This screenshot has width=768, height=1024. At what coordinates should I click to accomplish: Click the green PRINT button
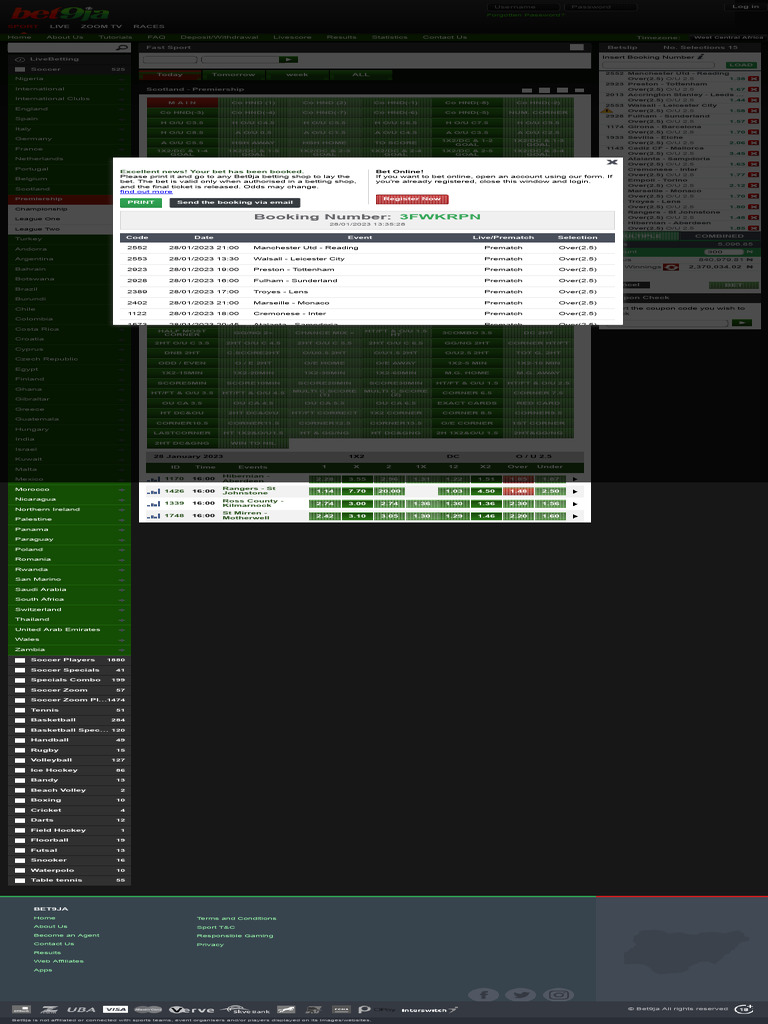pyautogui.click(x=140, y=202)
